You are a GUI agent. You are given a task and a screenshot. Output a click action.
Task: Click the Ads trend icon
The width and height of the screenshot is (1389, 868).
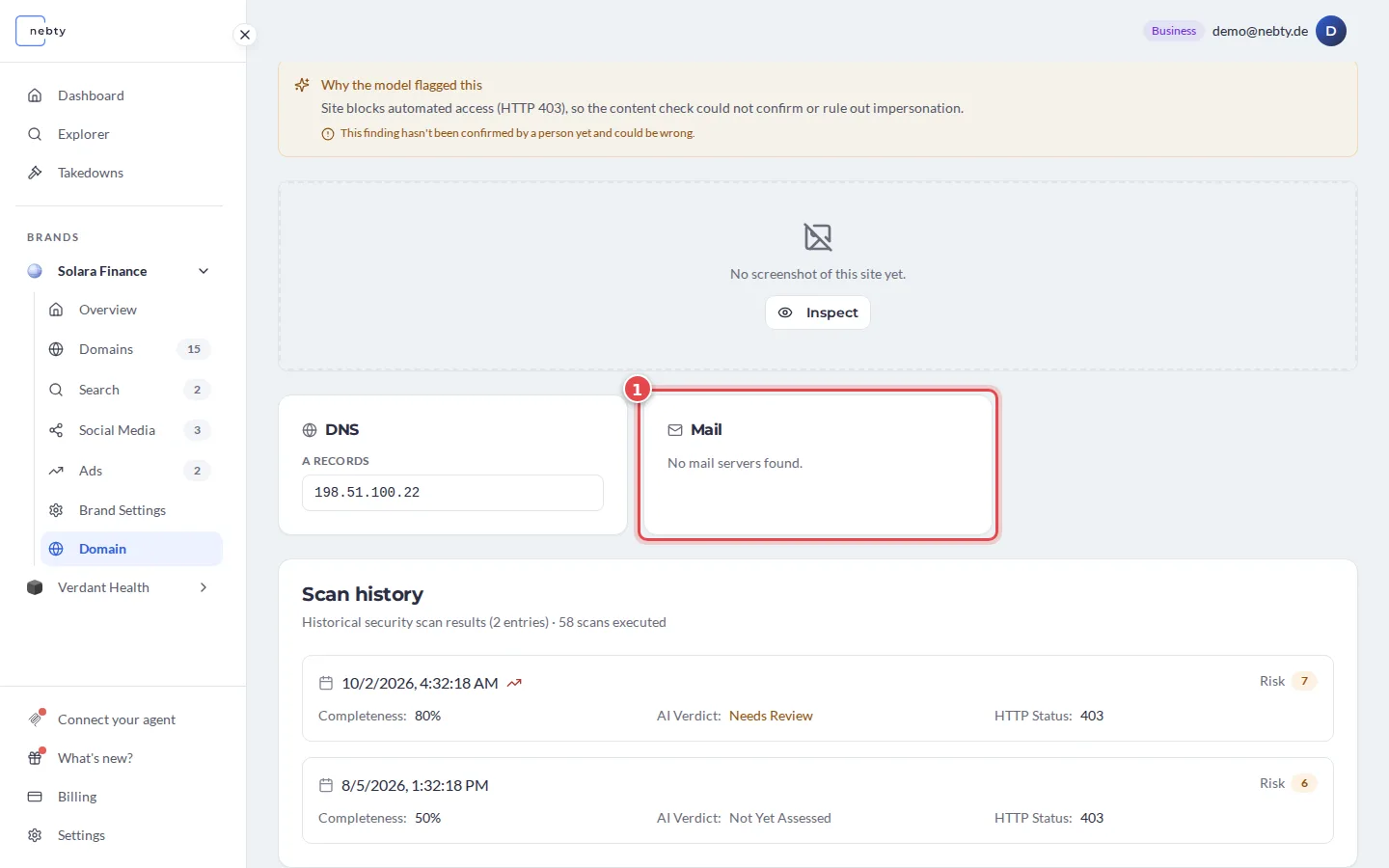(x=56, y=471)
